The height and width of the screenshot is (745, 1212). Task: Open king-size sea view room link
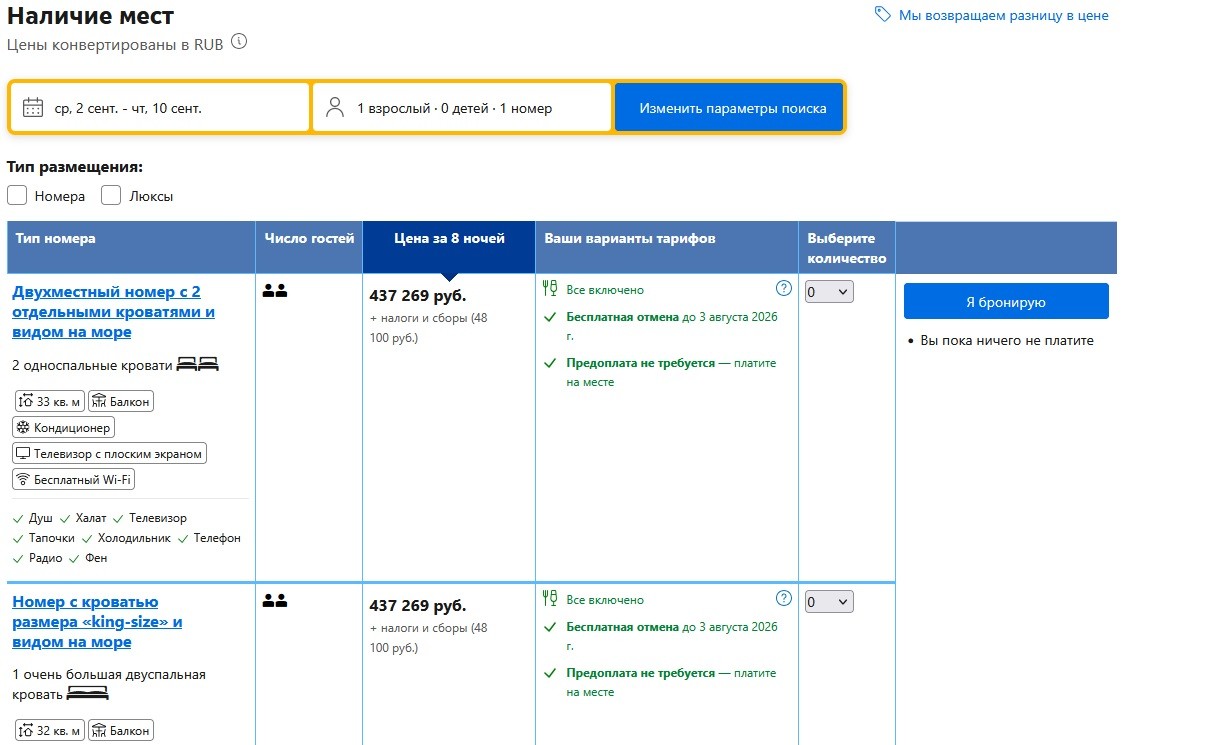tap(97, 622)
